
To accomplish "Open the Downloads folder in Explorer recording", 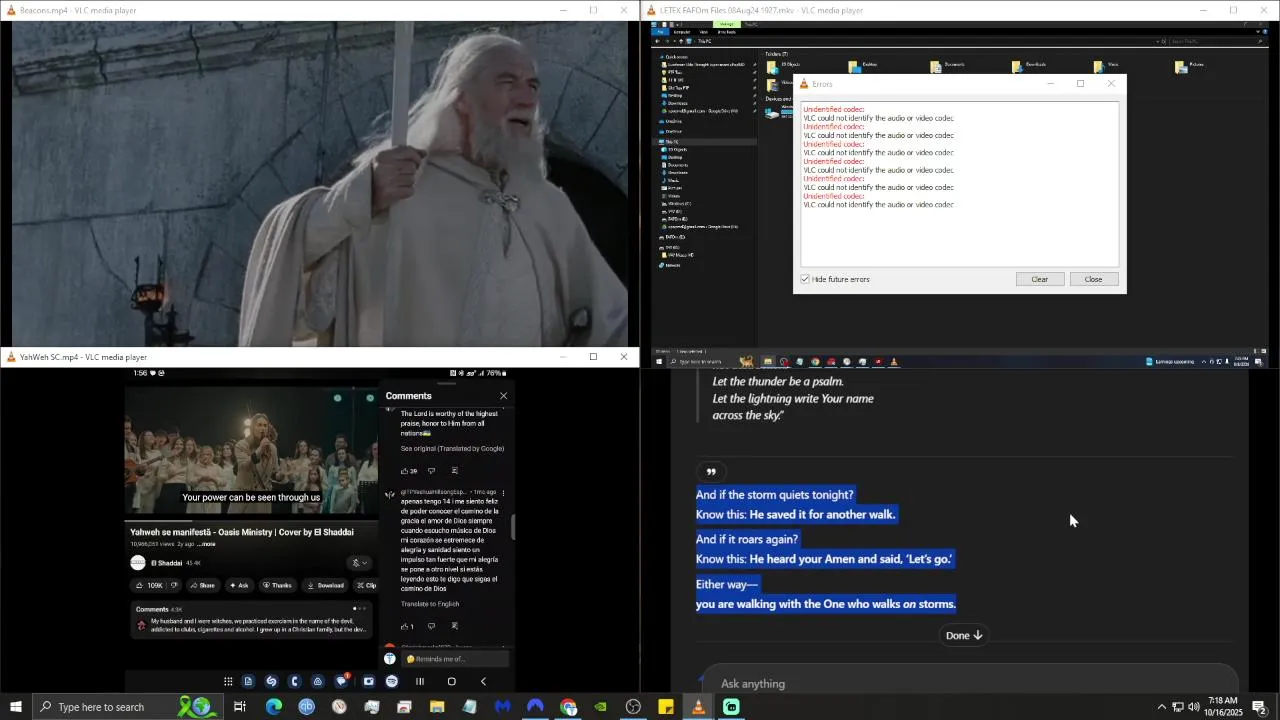I will [1028, 66].
